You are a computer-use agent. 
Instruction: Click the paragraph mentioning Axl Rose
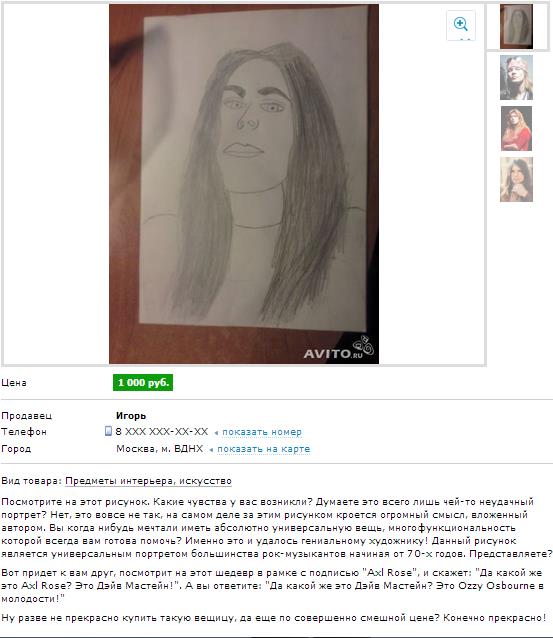pos(273,586)
